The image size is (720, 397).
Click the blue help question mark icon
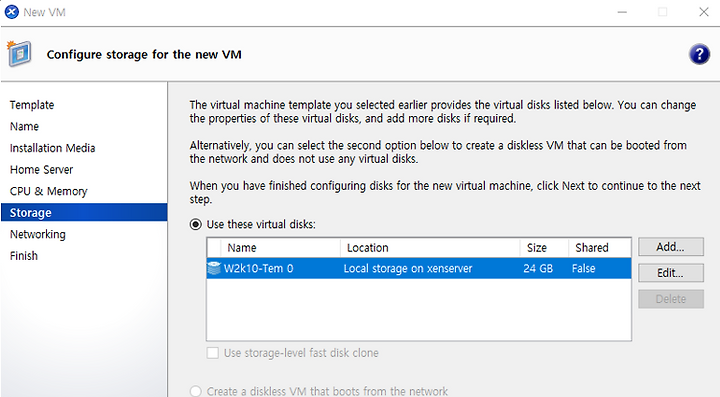(699, 55)
